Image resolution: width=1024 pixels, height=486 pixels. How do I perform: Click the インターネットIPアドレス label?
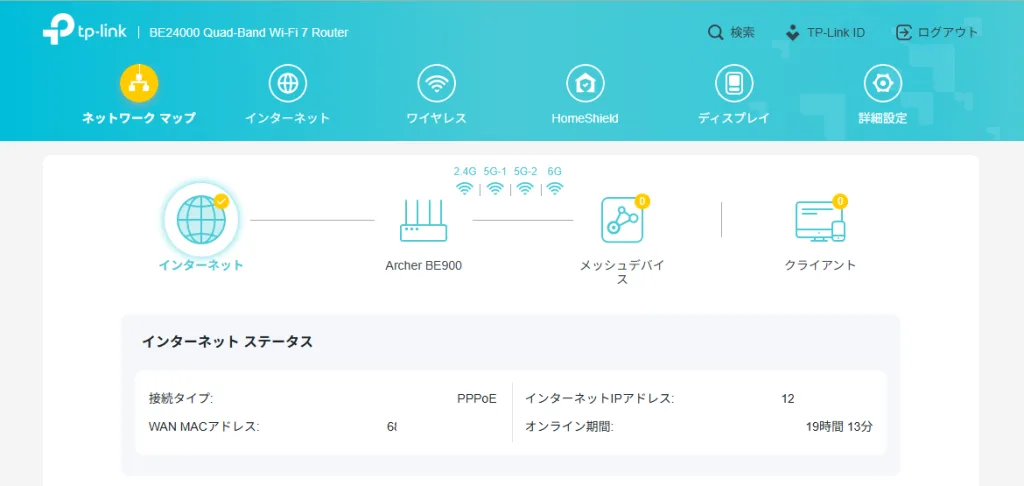(600, 398)
